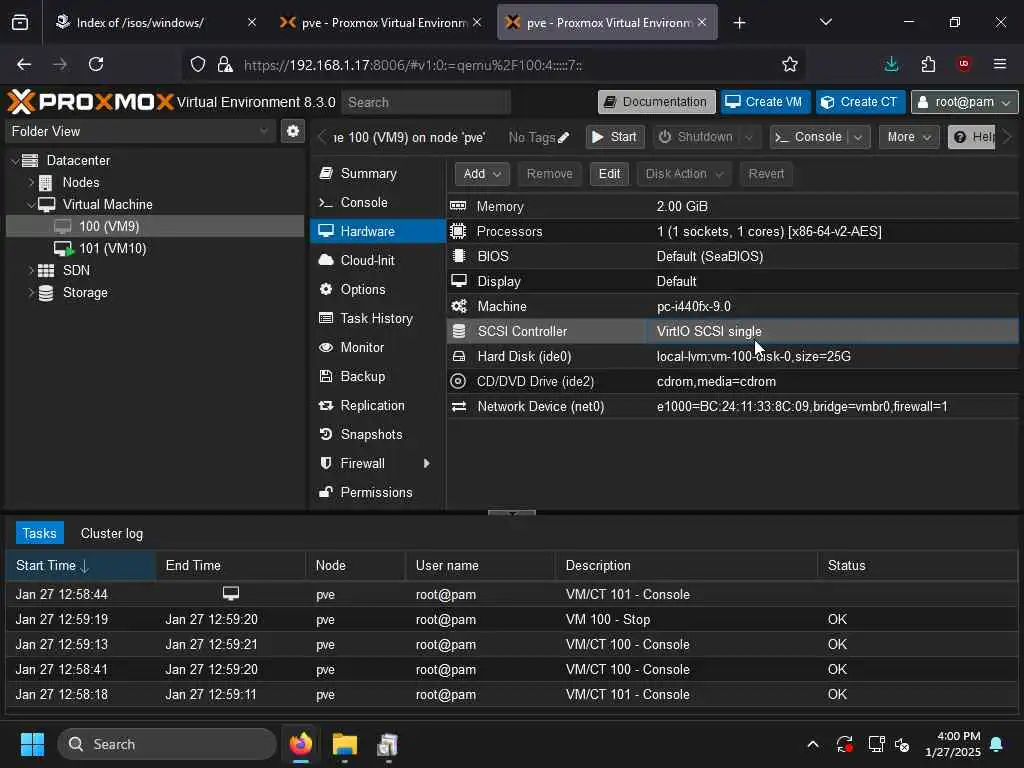Screen dimensions: 1024x768
Task: Click the Edit hardware button
Action: (609, 174)
